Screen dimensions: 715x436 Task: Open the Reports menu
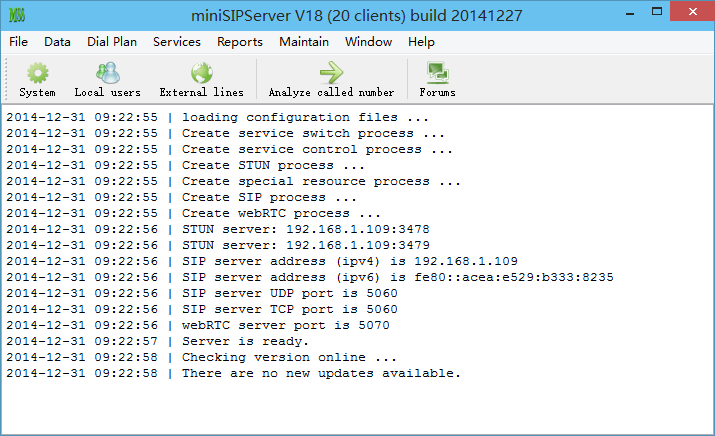pos(240,42)
